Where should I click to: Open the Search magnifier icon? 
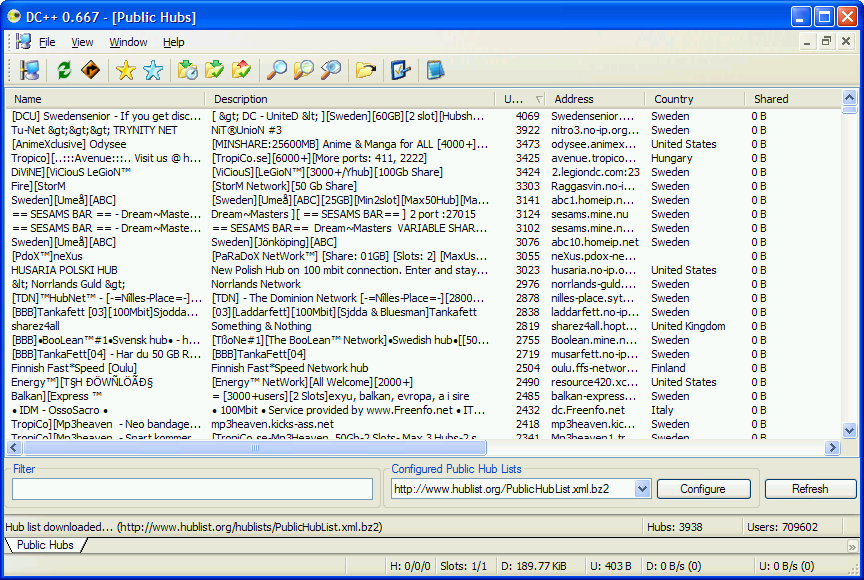click(277, 71)
